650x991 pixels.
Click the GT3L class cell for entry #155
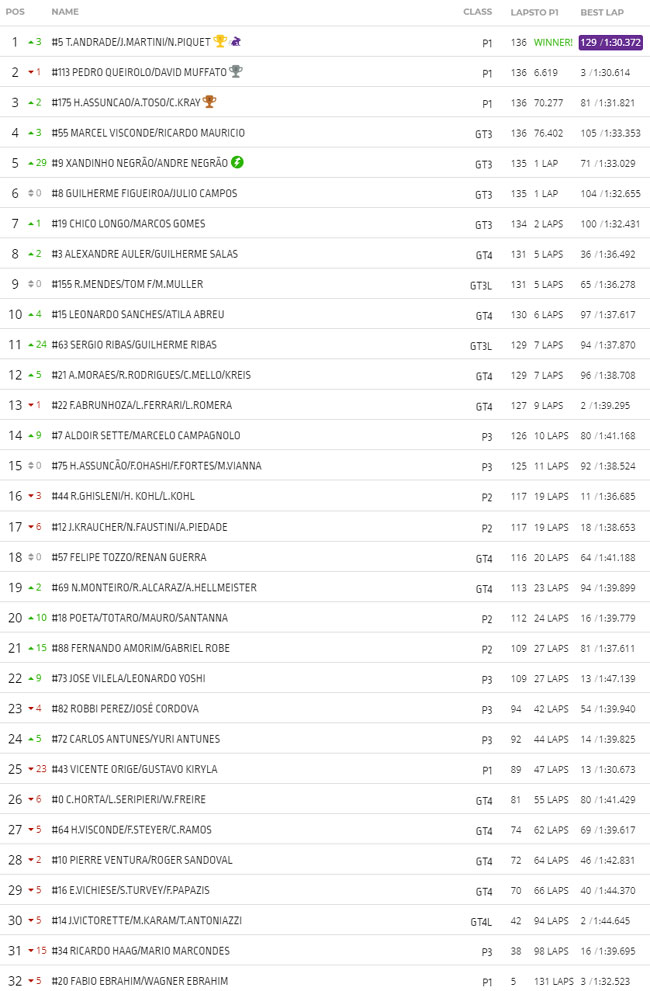[x=481, y=286]
